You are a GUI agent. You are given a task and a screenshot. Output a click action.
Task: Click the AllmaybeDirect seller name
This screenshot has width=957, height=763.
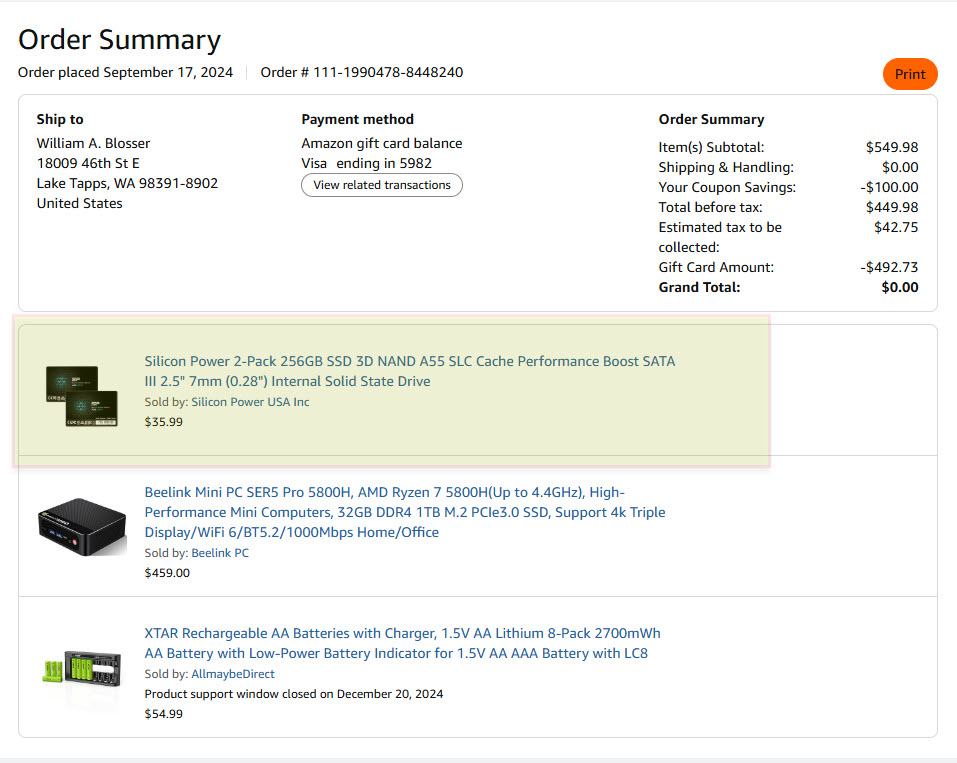[233, 674]
